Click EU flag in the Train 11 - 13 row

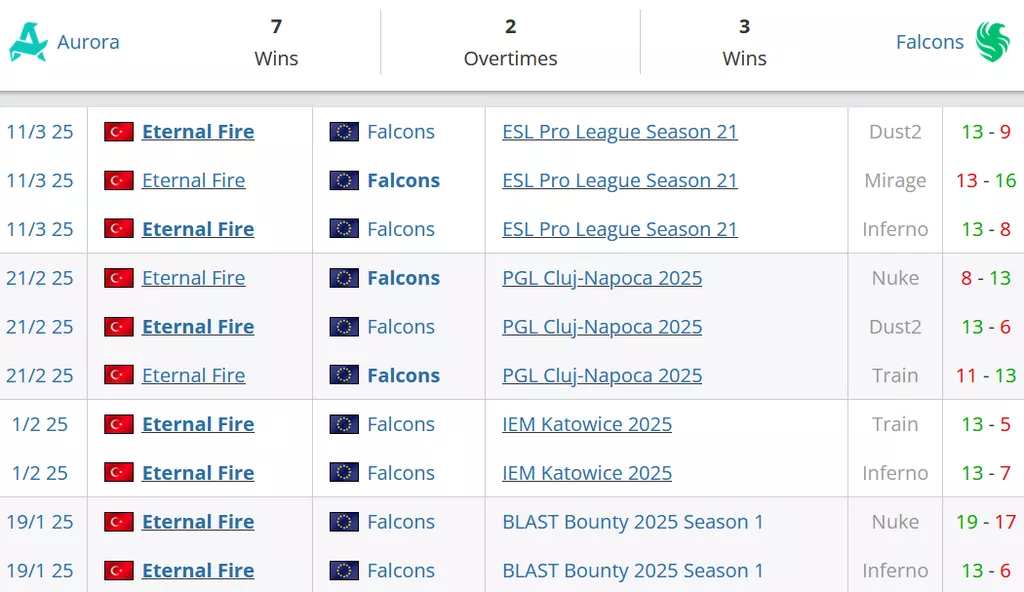pos(344,375)
